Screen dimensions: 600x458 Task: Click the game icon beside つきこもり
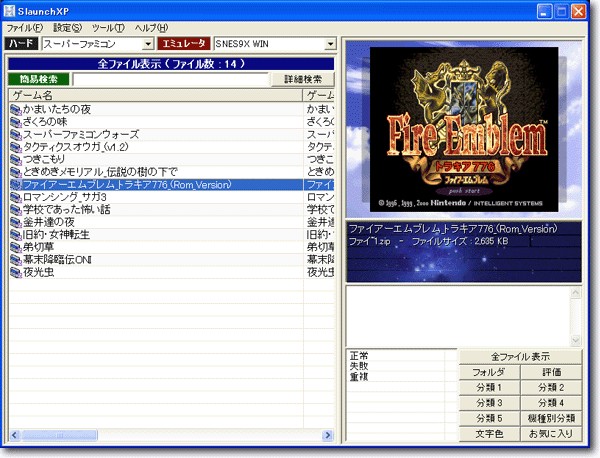[16, 160]
